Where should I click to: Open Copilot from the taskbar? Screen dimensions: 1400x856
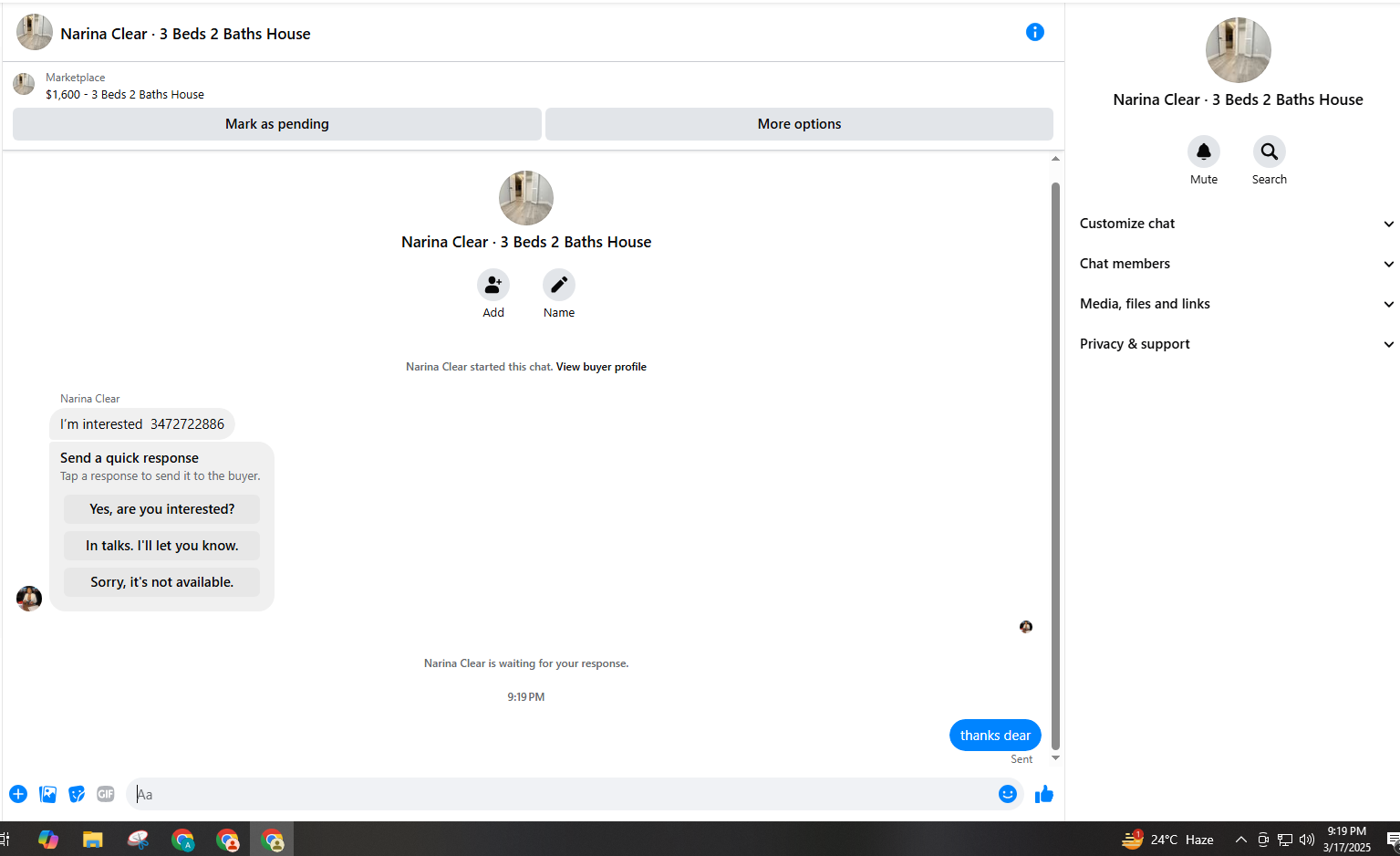click(x=48, y=840)
